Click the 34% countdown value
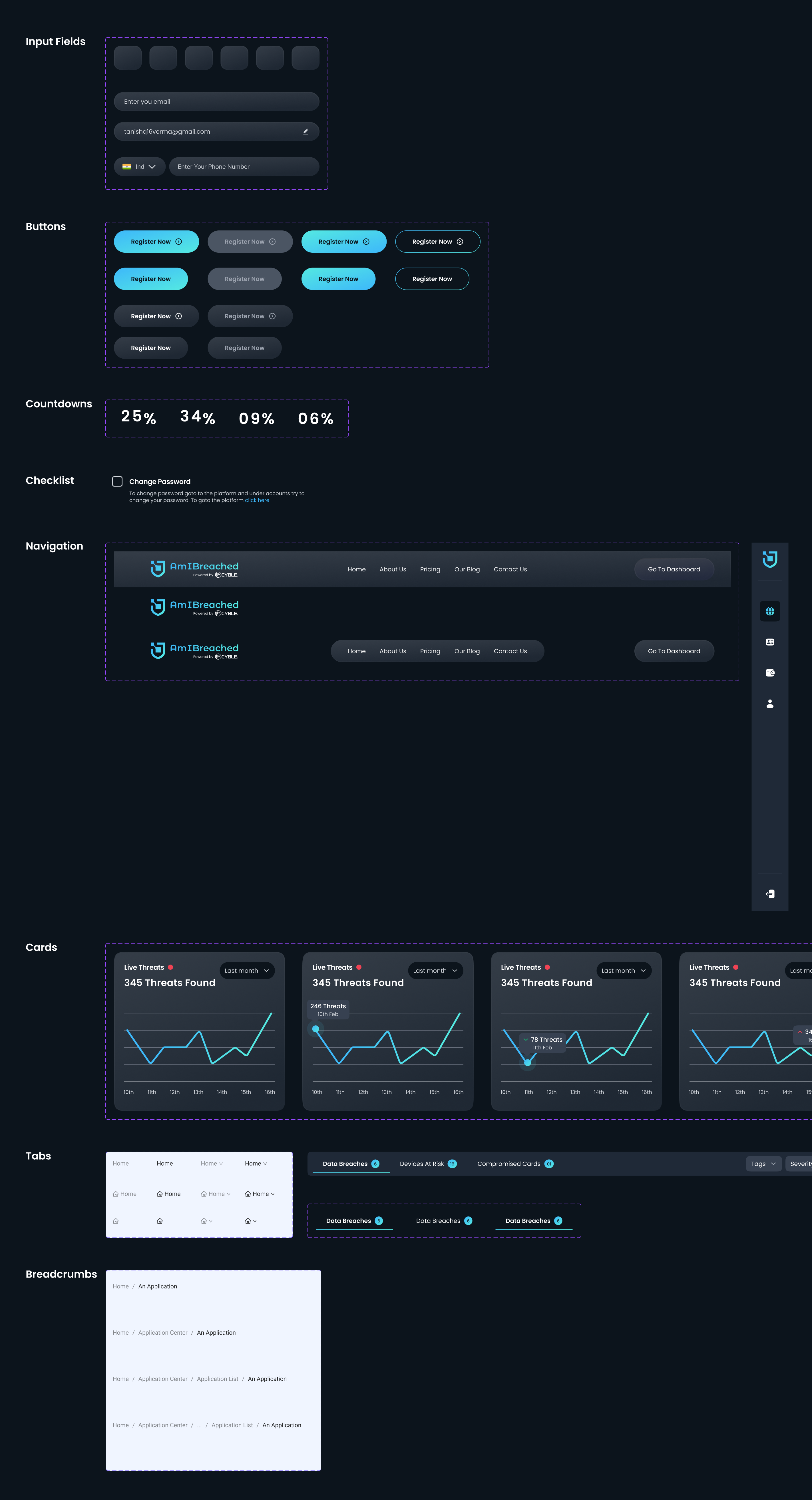Screen dimensions: 812x1500 click(x=198, y=417)
